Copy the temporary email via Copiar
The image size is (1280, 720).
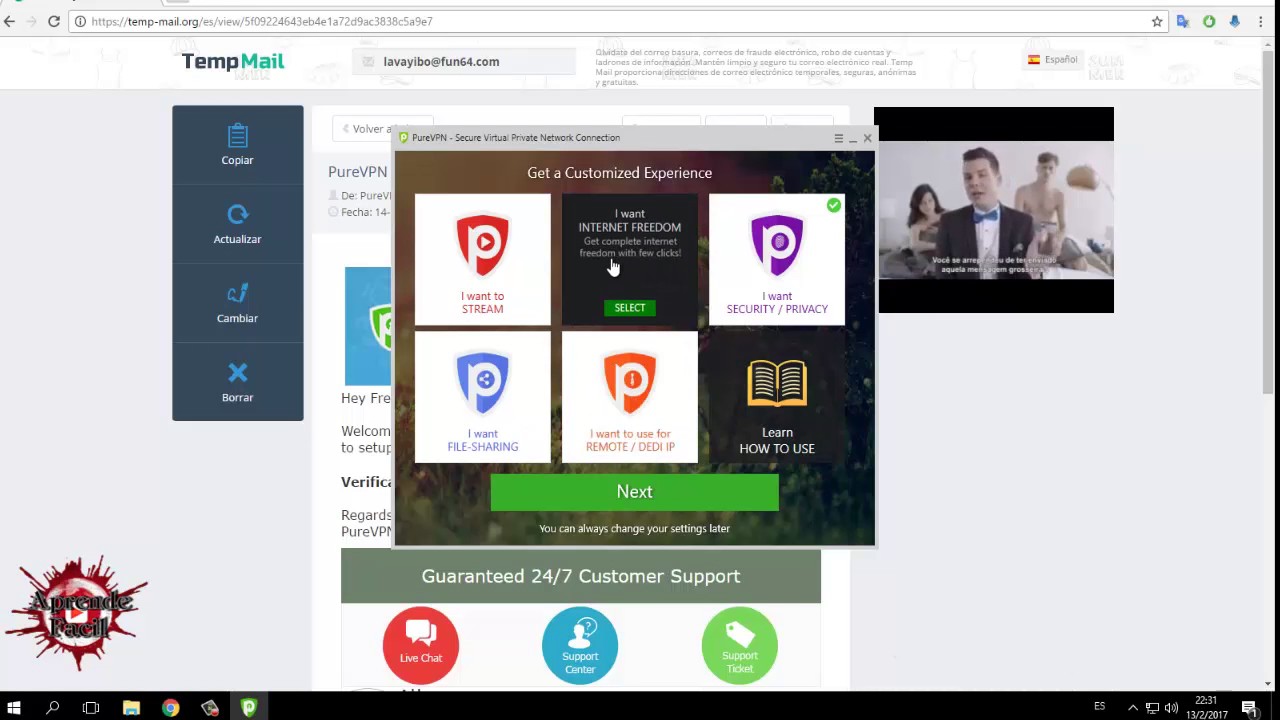237,145
